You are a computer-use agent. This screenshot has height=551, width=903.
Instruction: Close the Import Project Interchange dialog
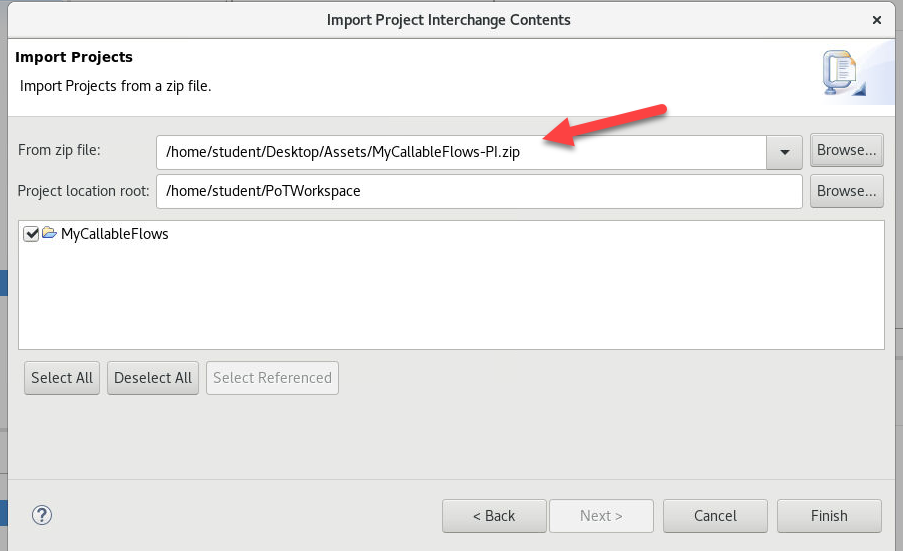pyautogui.click(x=877, y=20)
